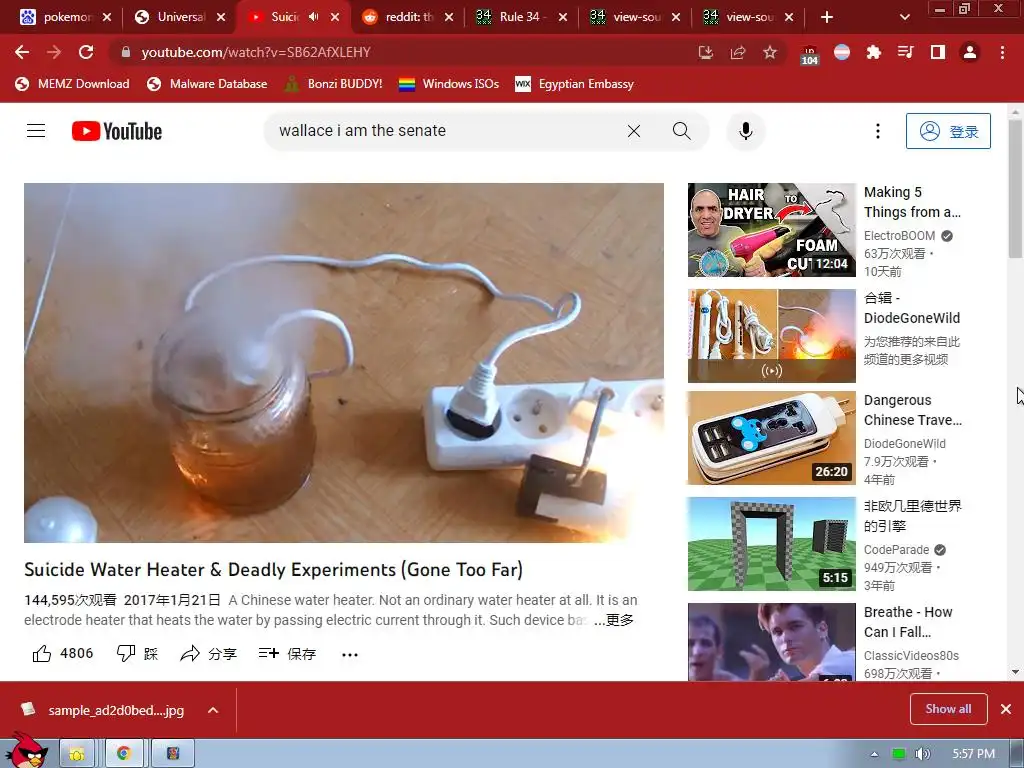The height and width of the screenshot is (768, 1024).
Task: Open the Chrome profile avatar
Action: (970, 52)
